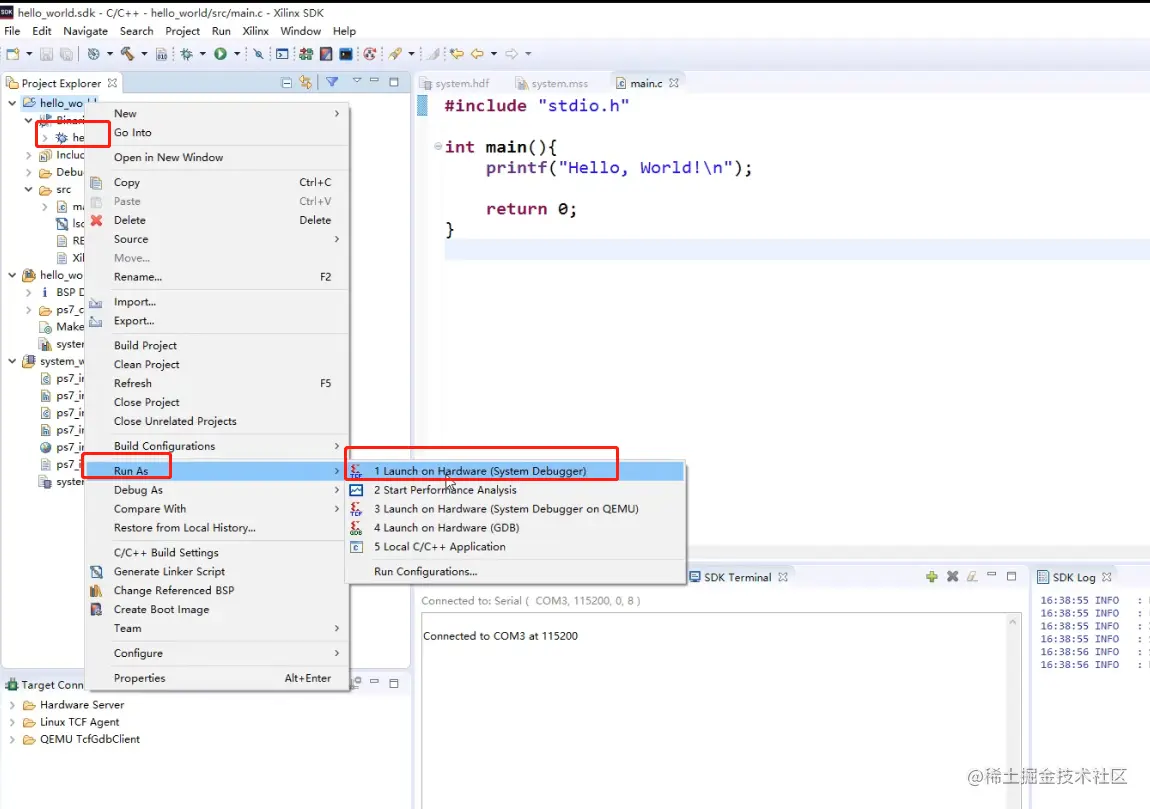Click the Program FPGA toolbar icon
1150x809 pixels.
tap(306, 54)
